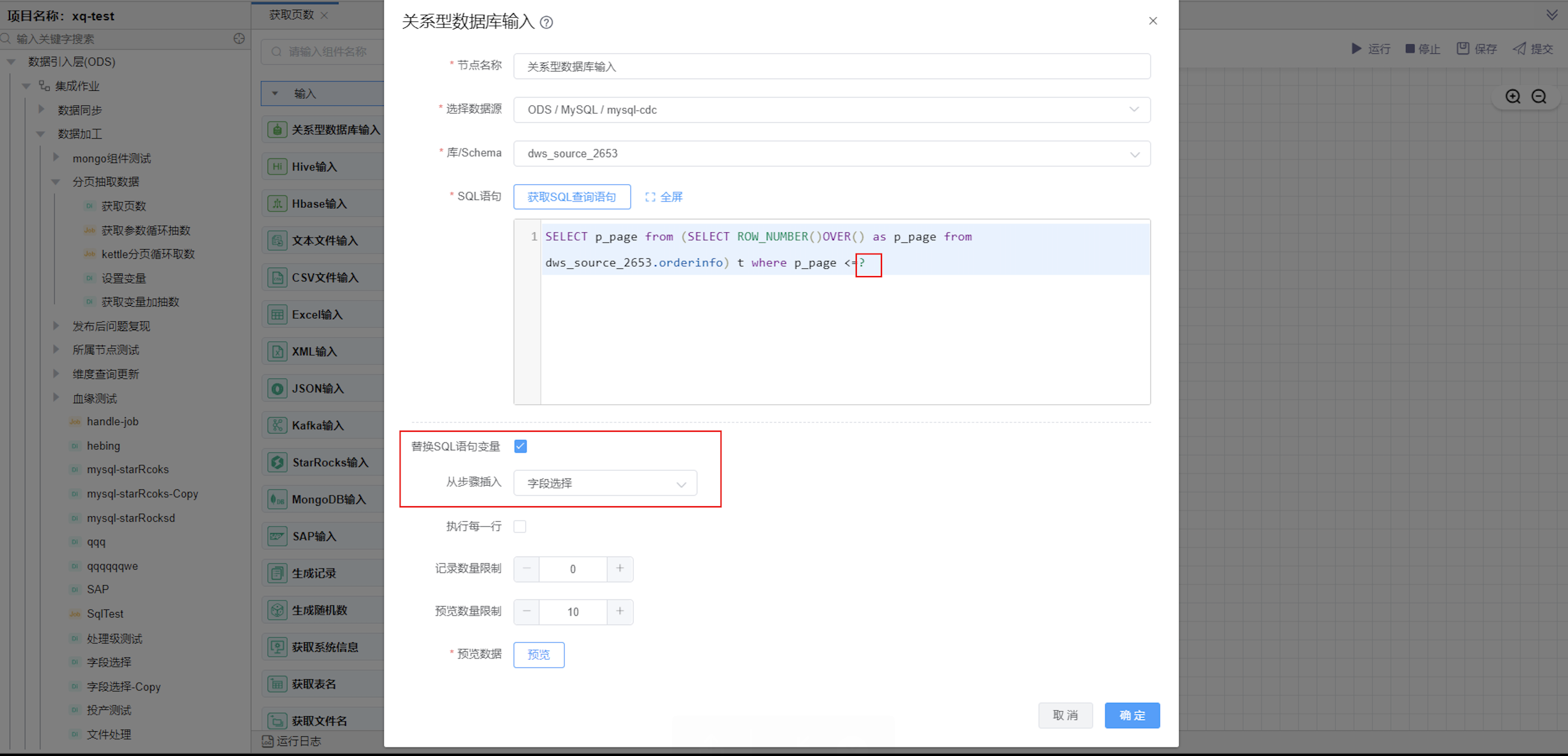Click the help question-mark icon beside dialog title
The image size is (1568, 756).
click(x=546, y=22)
